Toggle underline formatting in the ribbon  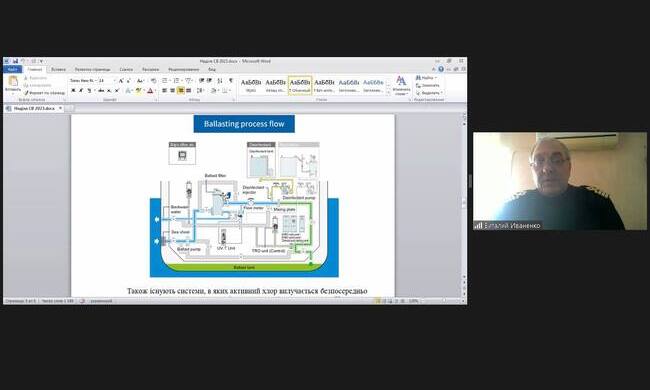coord(89,90)
